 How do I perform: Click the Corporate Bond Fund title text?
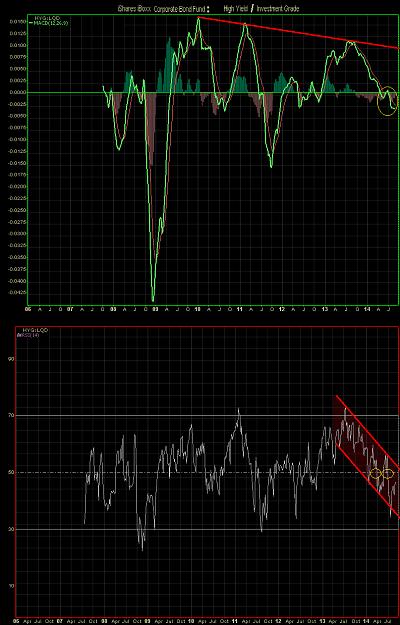click(x=182, y=8)
